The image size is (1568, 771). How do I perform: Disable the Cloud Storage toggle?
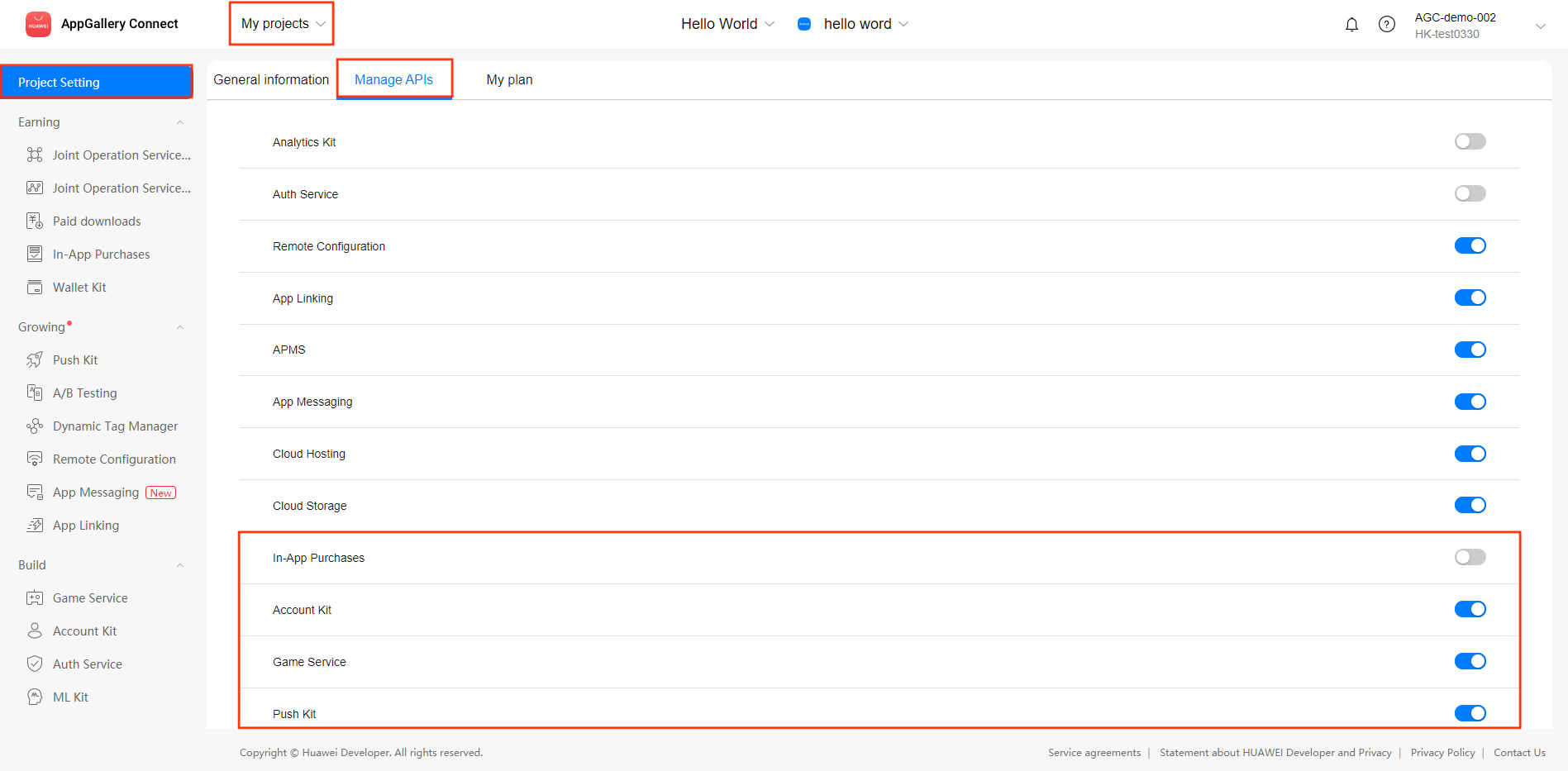coord(1470,505)
